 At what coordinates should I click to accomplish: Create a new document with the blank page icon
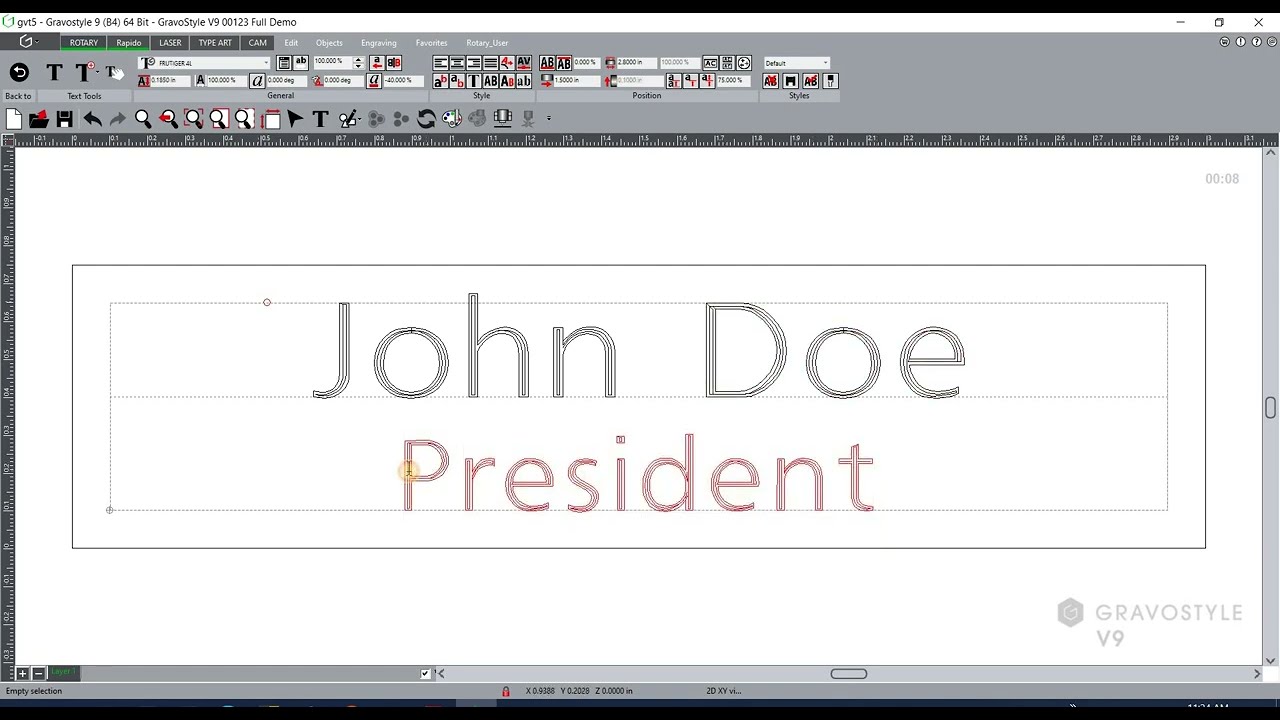pos(14,119)
